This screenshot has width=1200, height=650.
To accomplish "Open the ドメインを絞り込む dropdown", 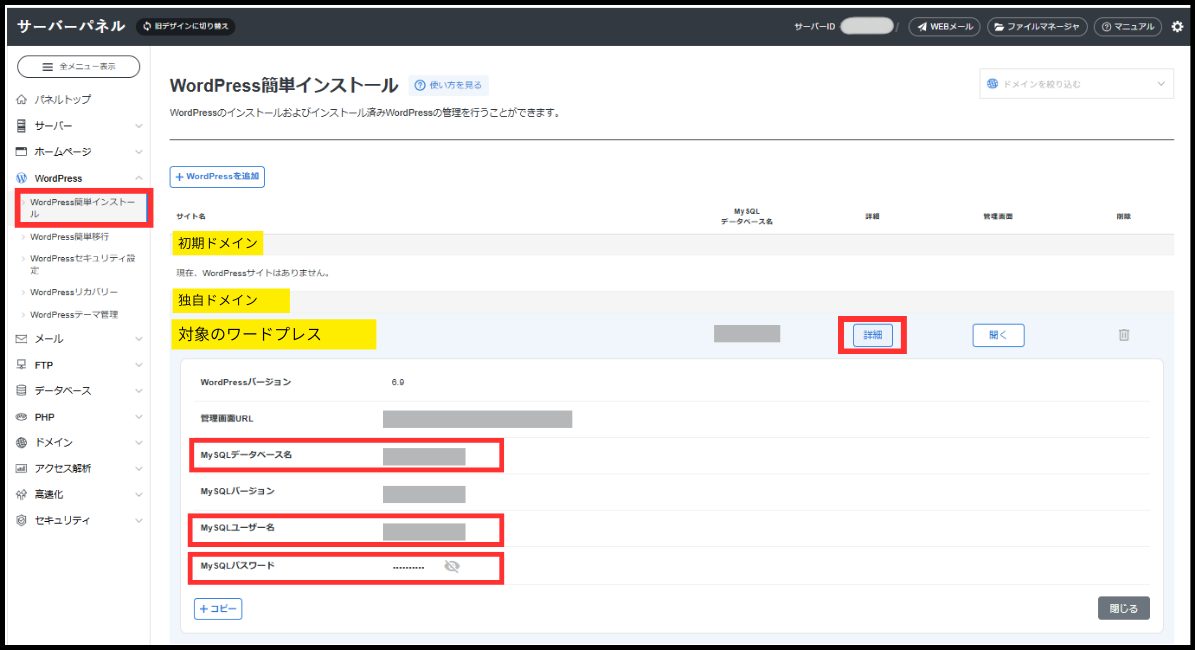I will point(1075,85).
